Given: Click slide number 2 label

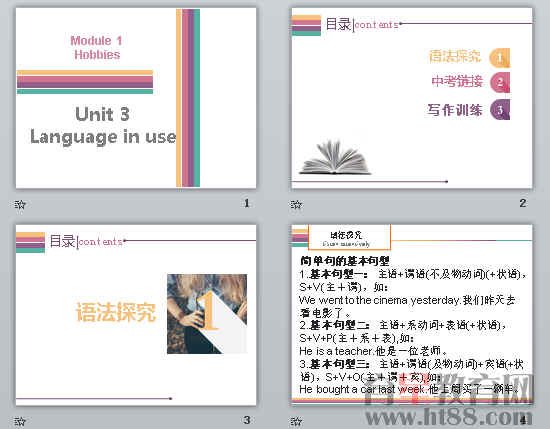Looking at the screenshot, I should click(523, 203).
